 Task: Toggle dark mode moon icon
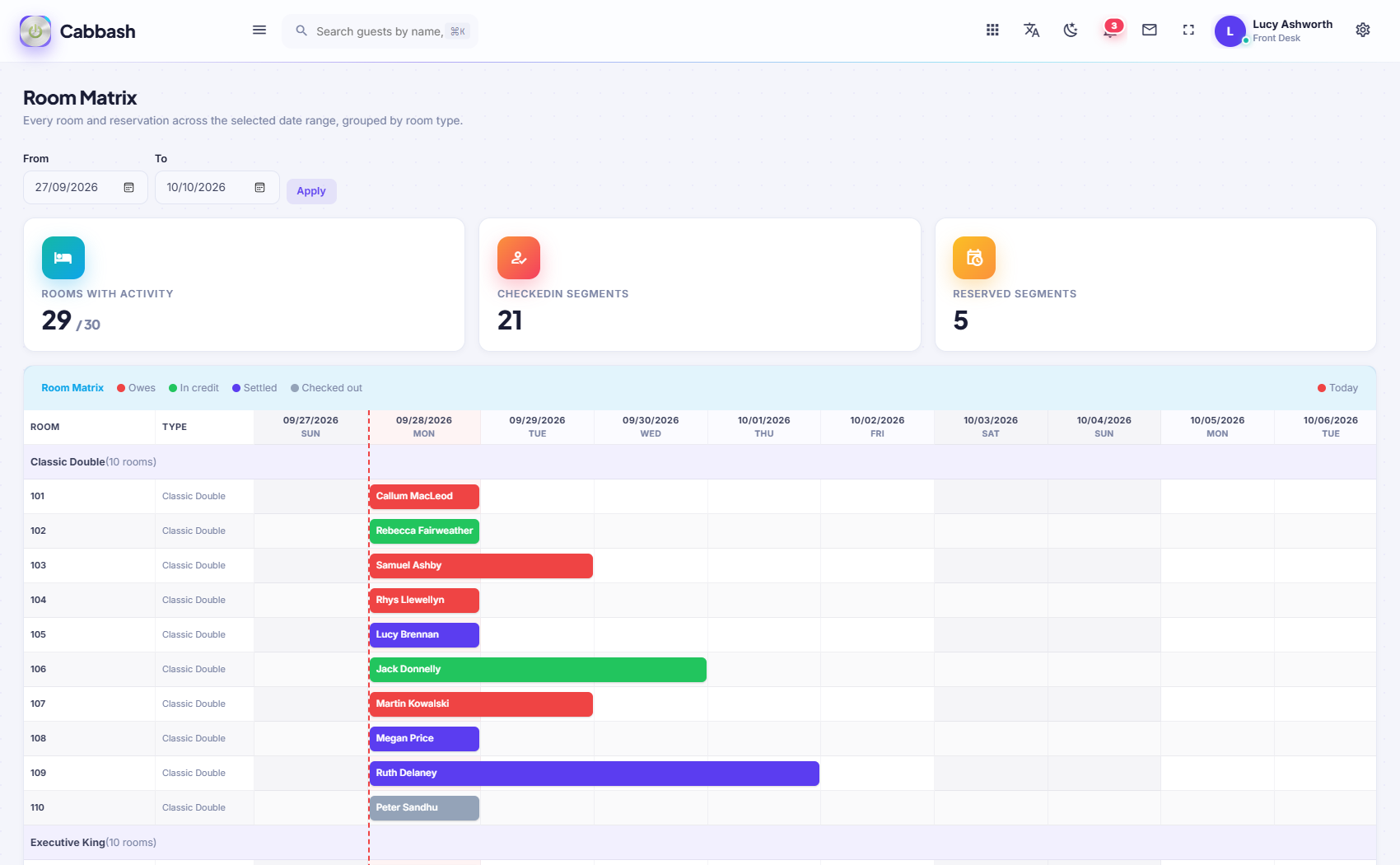click(1071, 30)
